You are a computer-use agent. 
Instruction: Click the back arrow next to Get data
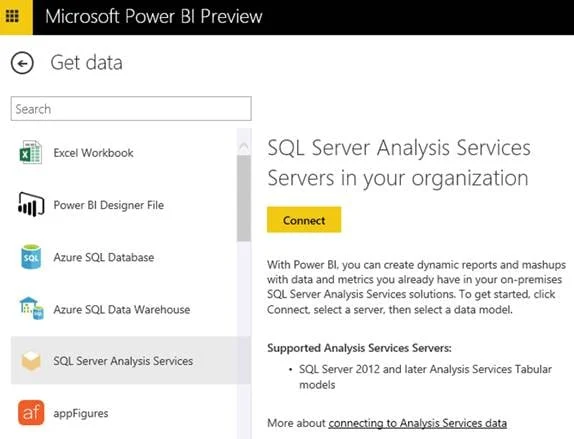click(22, 63)
